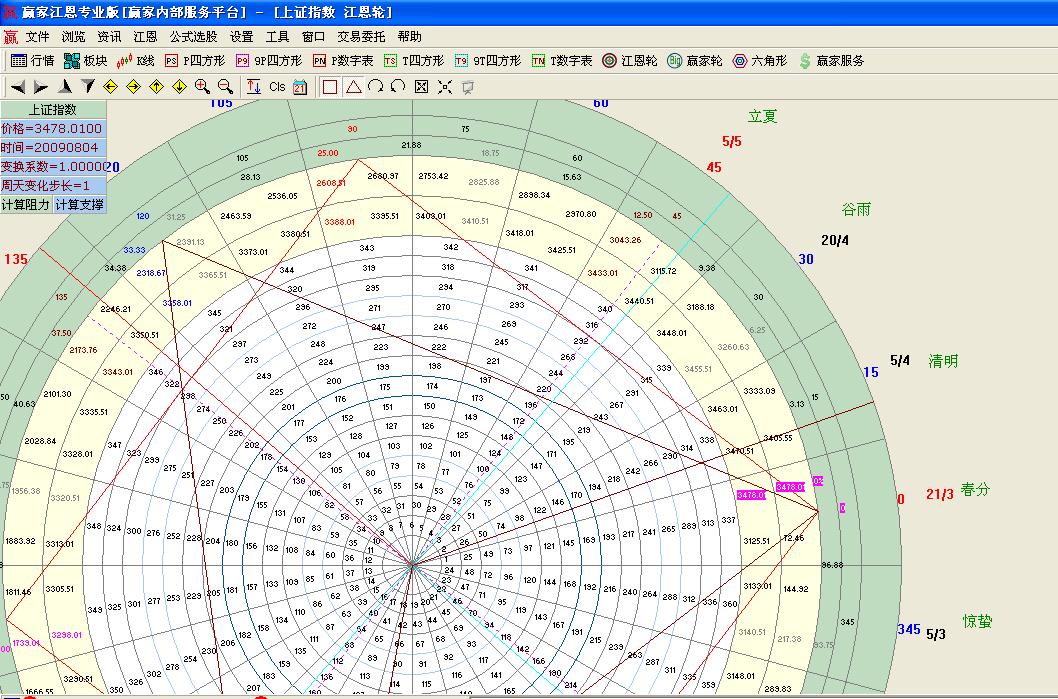Click the calendar date icon

coord(300,87)
